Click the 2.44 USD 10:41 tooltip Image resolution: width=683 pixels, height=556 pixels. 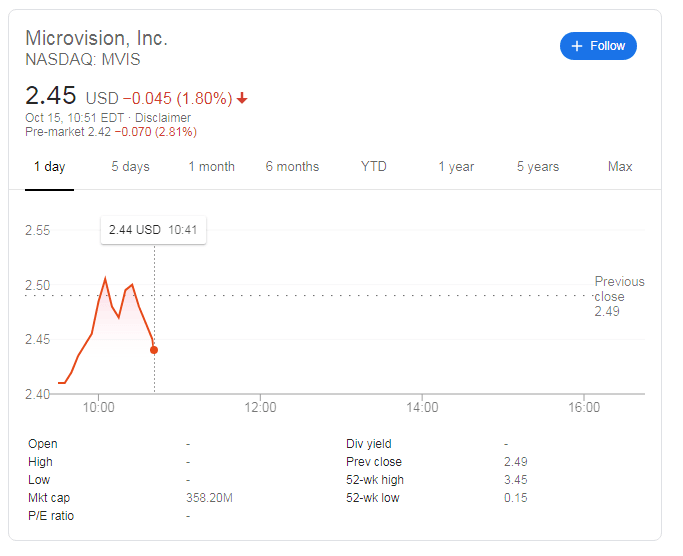153,230
